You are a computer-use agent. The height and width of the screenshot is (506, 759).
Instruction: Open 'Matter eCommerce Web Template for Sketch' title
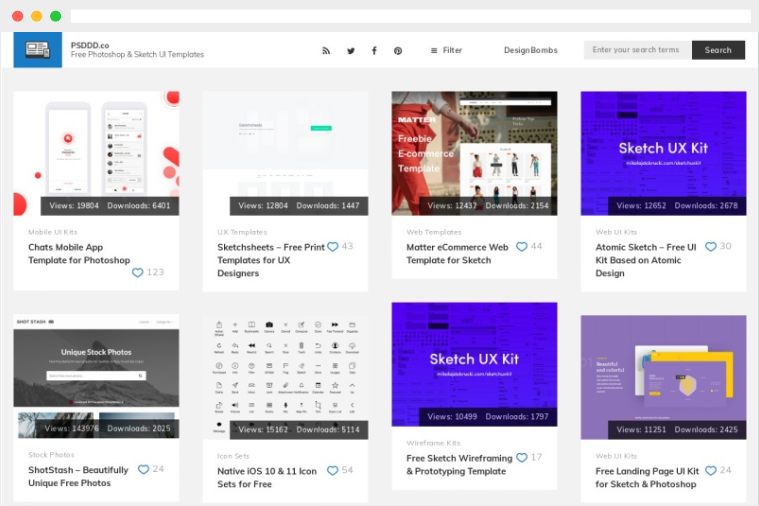(457, 254)
